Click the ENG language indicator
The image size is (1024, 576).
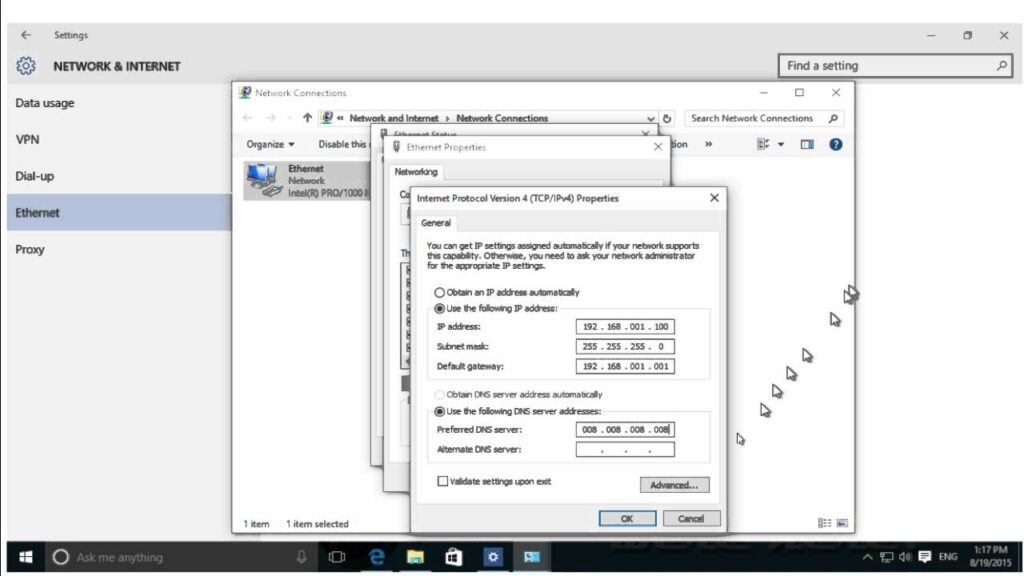[948, 557]
